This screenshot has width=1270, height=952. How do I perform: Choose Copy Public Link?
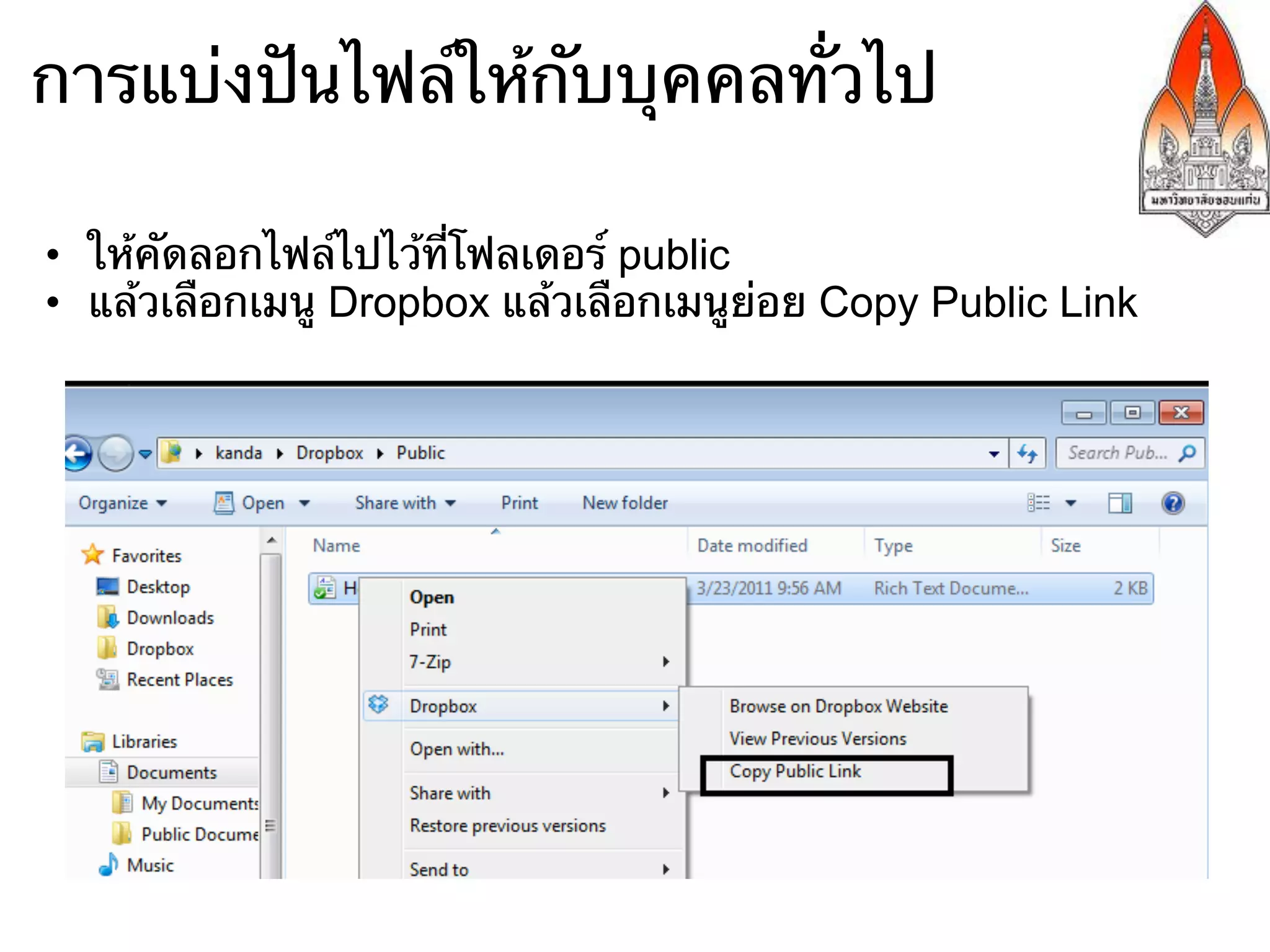795,772
